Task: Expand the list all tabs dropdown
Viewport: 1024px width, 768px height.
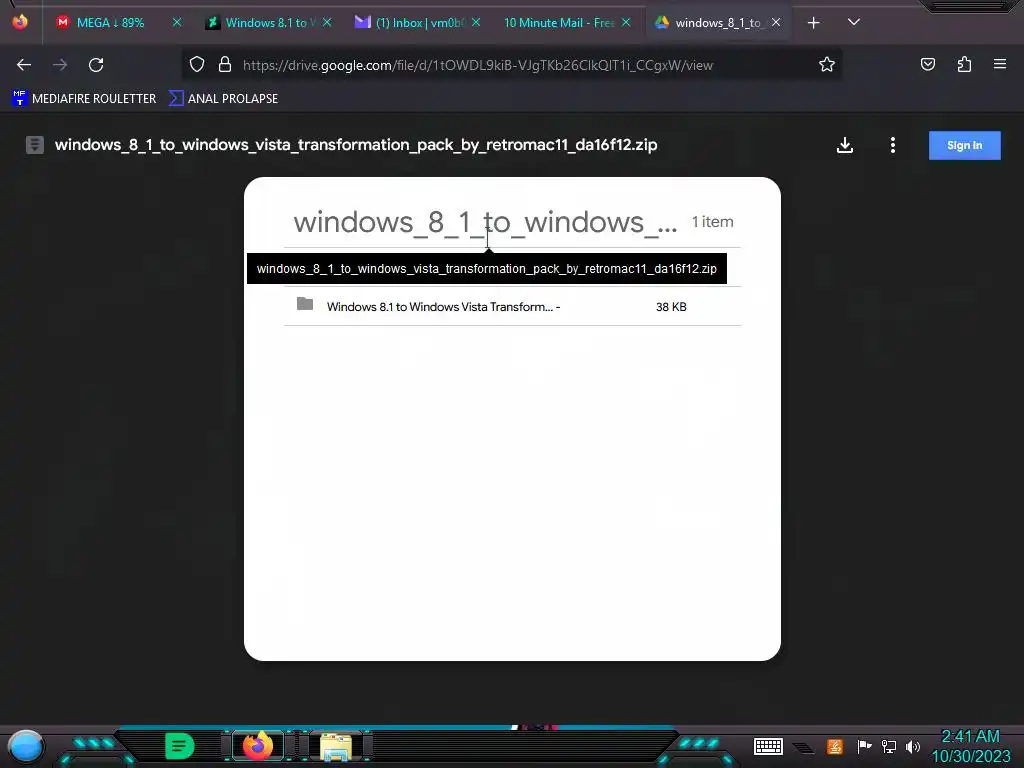Action: coord(854,23)
